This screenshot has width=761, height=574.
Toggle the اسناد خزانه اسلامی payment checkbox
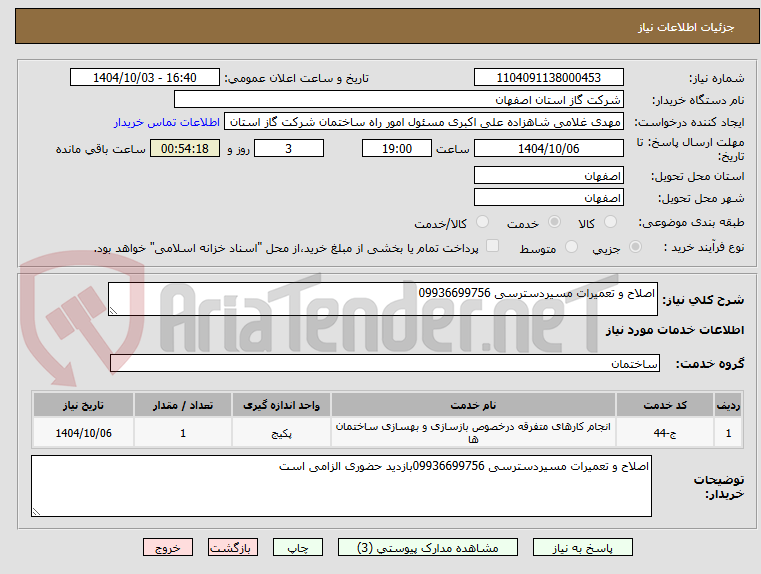click(492, 246)
